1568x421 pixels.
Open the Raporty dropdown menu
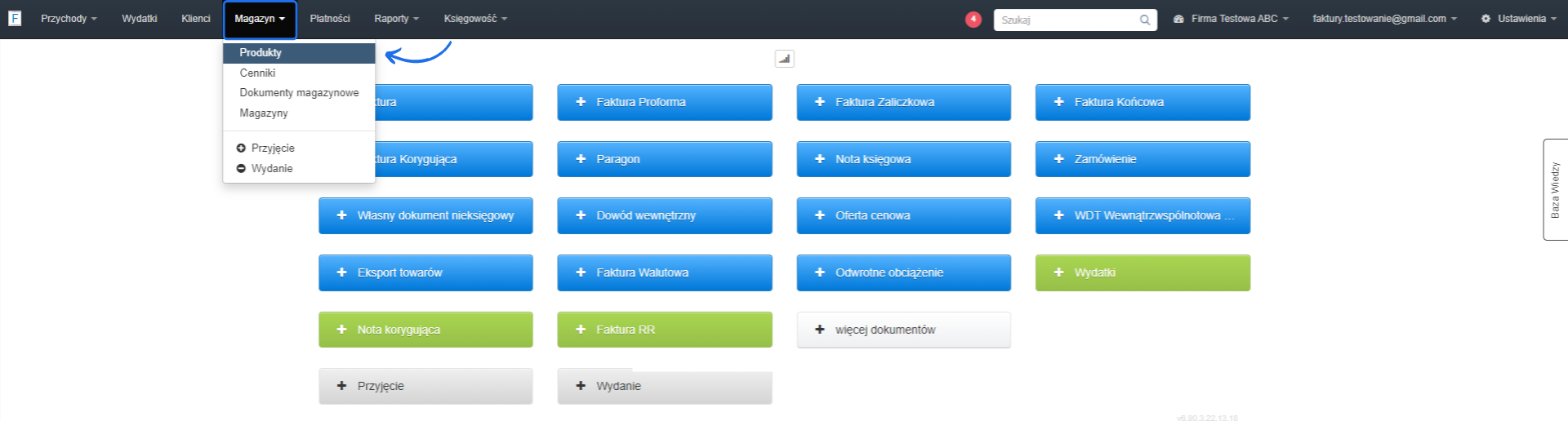point(396,19)
